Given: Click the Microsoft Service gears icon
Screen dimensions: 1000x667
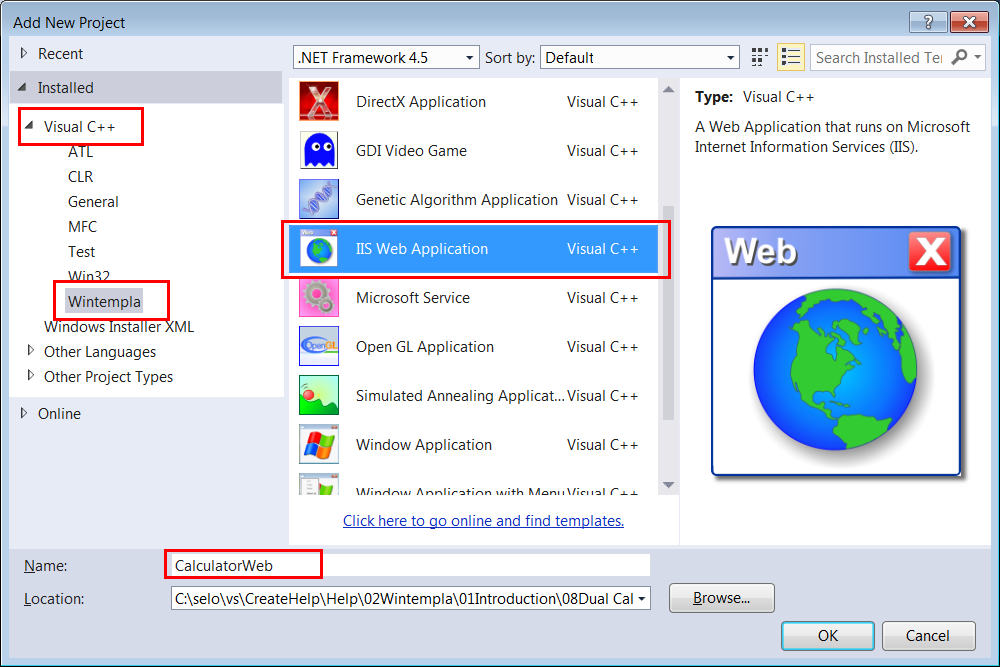Looking at the screenshot, I should (x=319, y=298).
